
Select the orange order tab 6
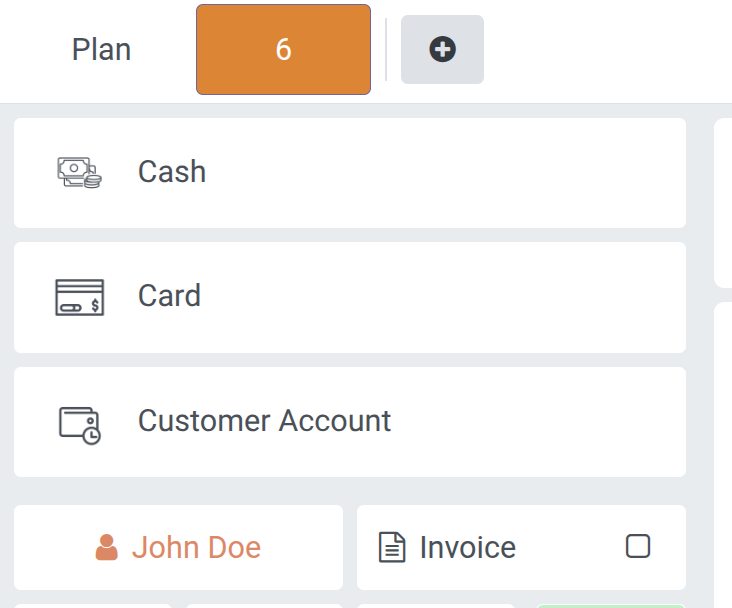(x=283, y=50)
